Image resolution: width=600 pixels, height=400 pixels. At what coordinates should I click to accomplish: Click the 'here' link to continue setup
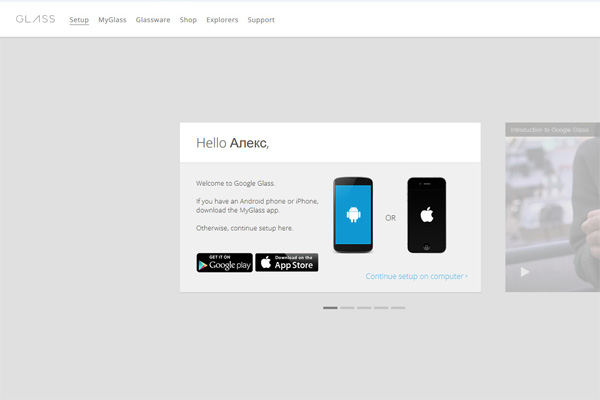[x=285, y=228]
